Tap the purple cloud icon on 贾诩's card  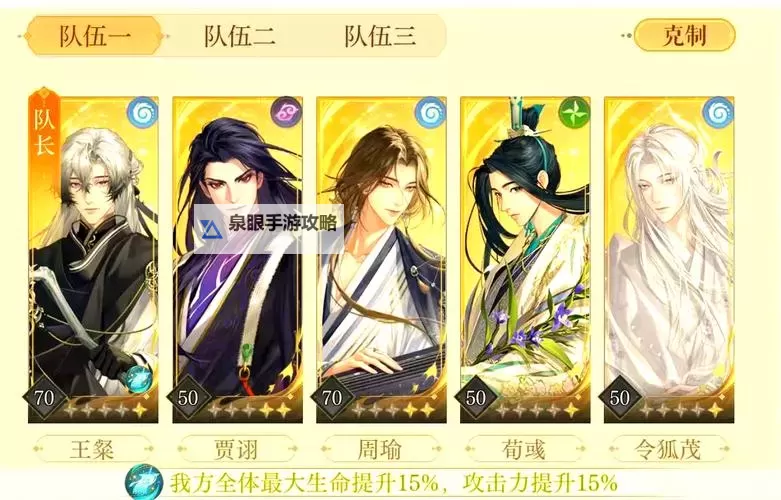point(286,112)
